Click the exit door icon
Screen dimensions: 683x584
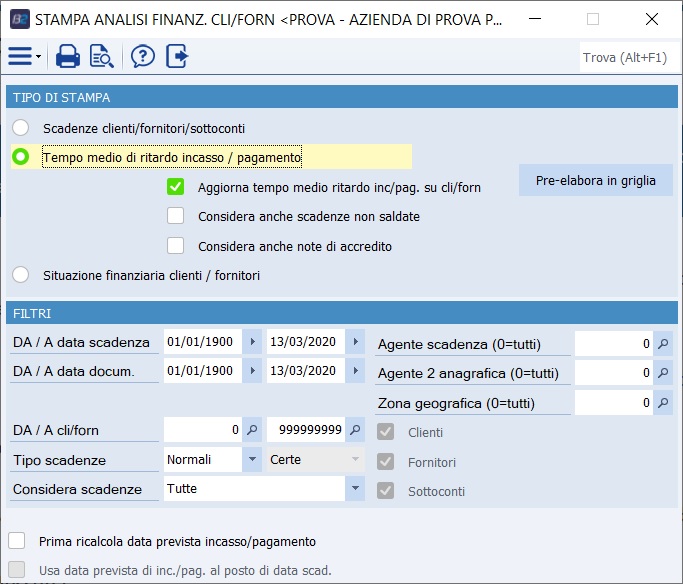tap(177, 56)
